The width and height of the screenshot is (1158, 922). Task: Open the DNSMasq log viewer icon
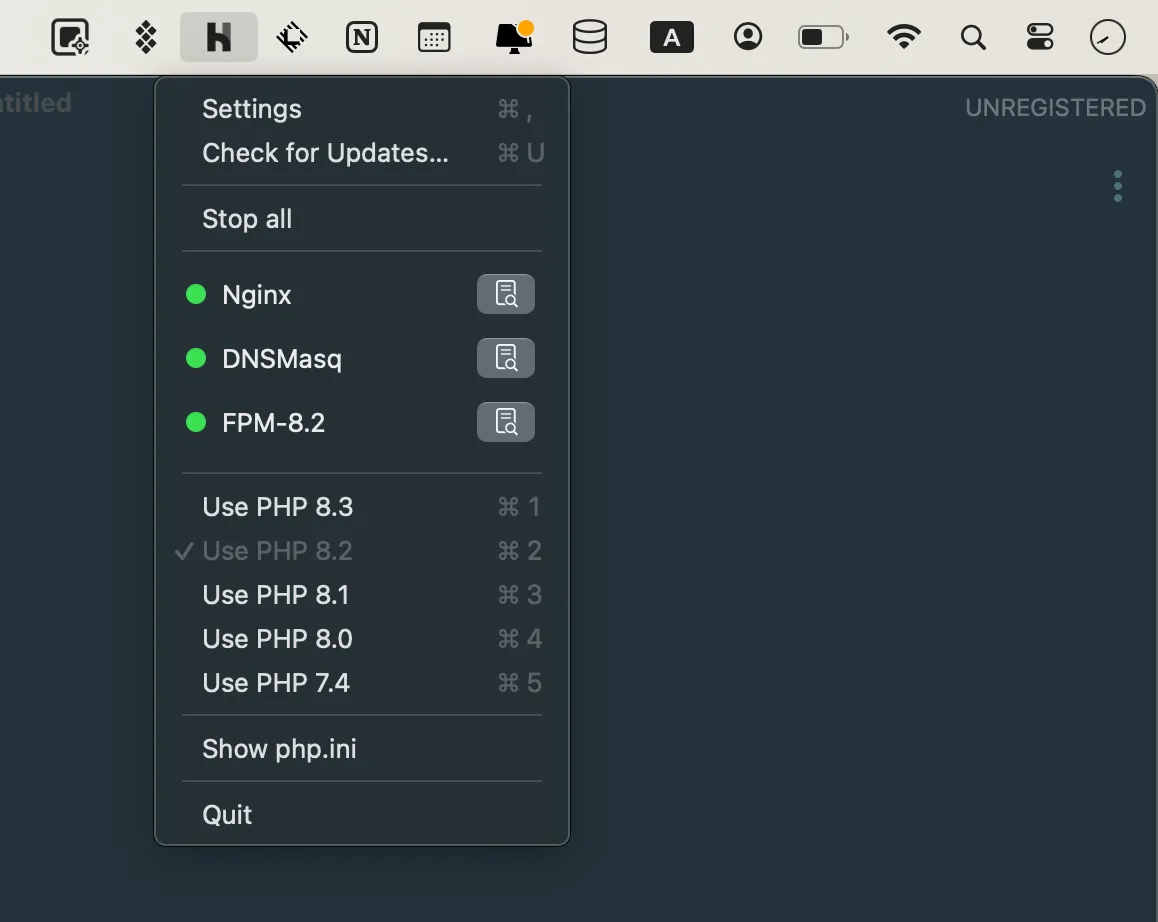(x=505, y=358)
